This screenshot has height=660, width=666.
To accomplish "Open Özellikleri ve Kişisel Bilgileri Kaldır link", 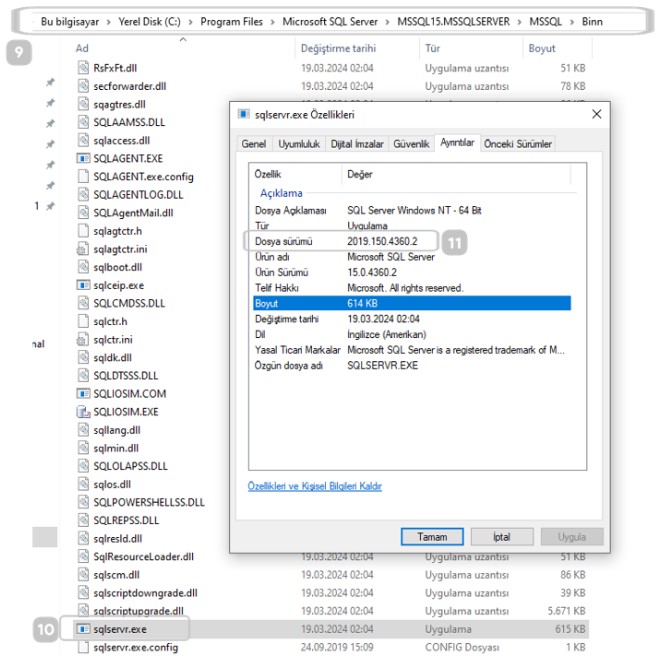I will click(315, 487).
